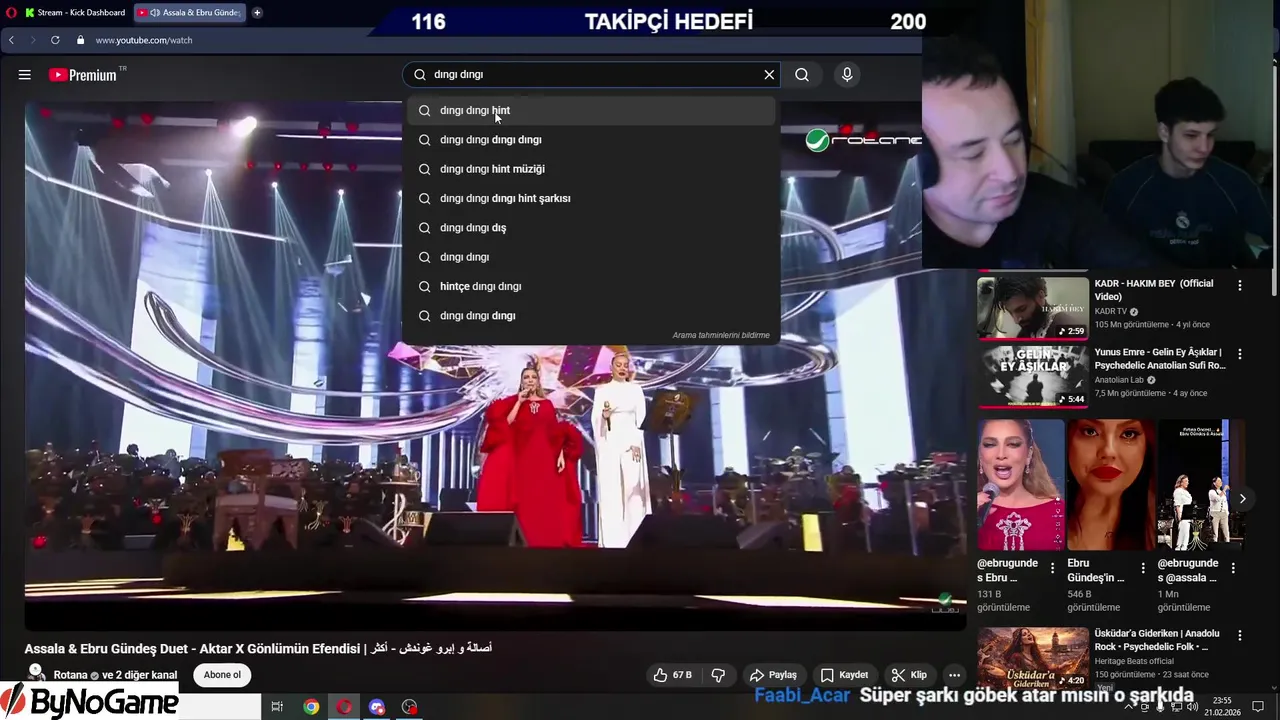The image size is (1280, 720).
Task: Go to YouTube Premium home logo
Action: [83, 75]
